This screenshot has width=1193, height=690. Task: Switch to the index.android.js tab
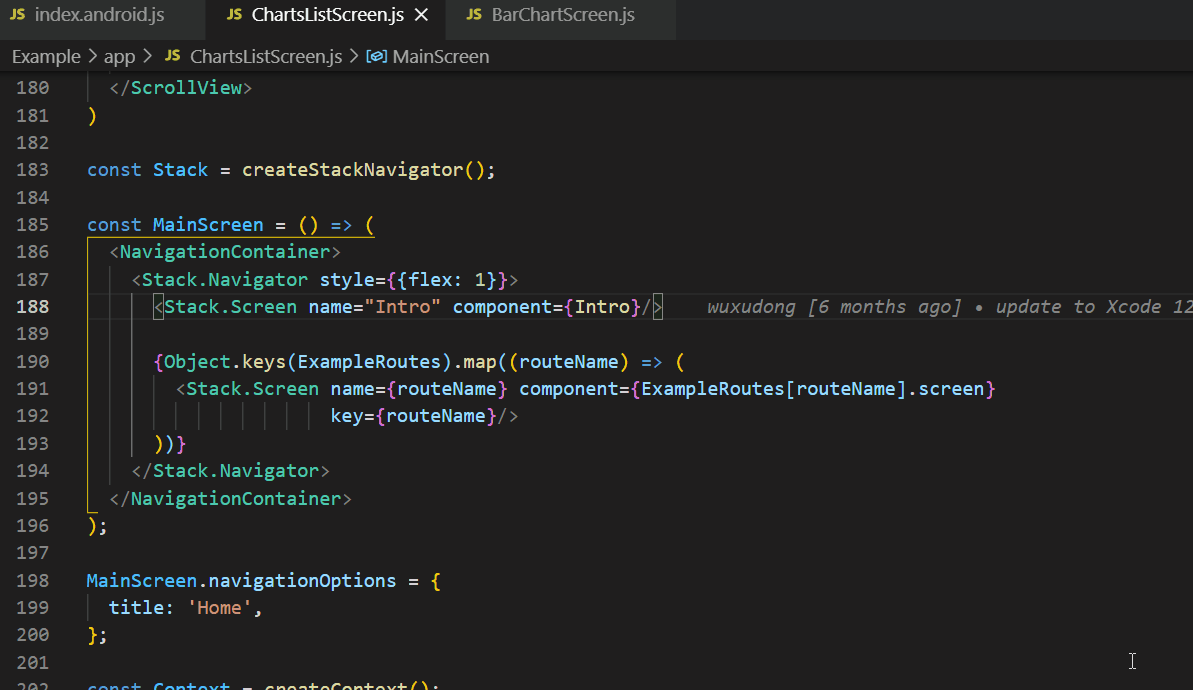pos(100,16)
